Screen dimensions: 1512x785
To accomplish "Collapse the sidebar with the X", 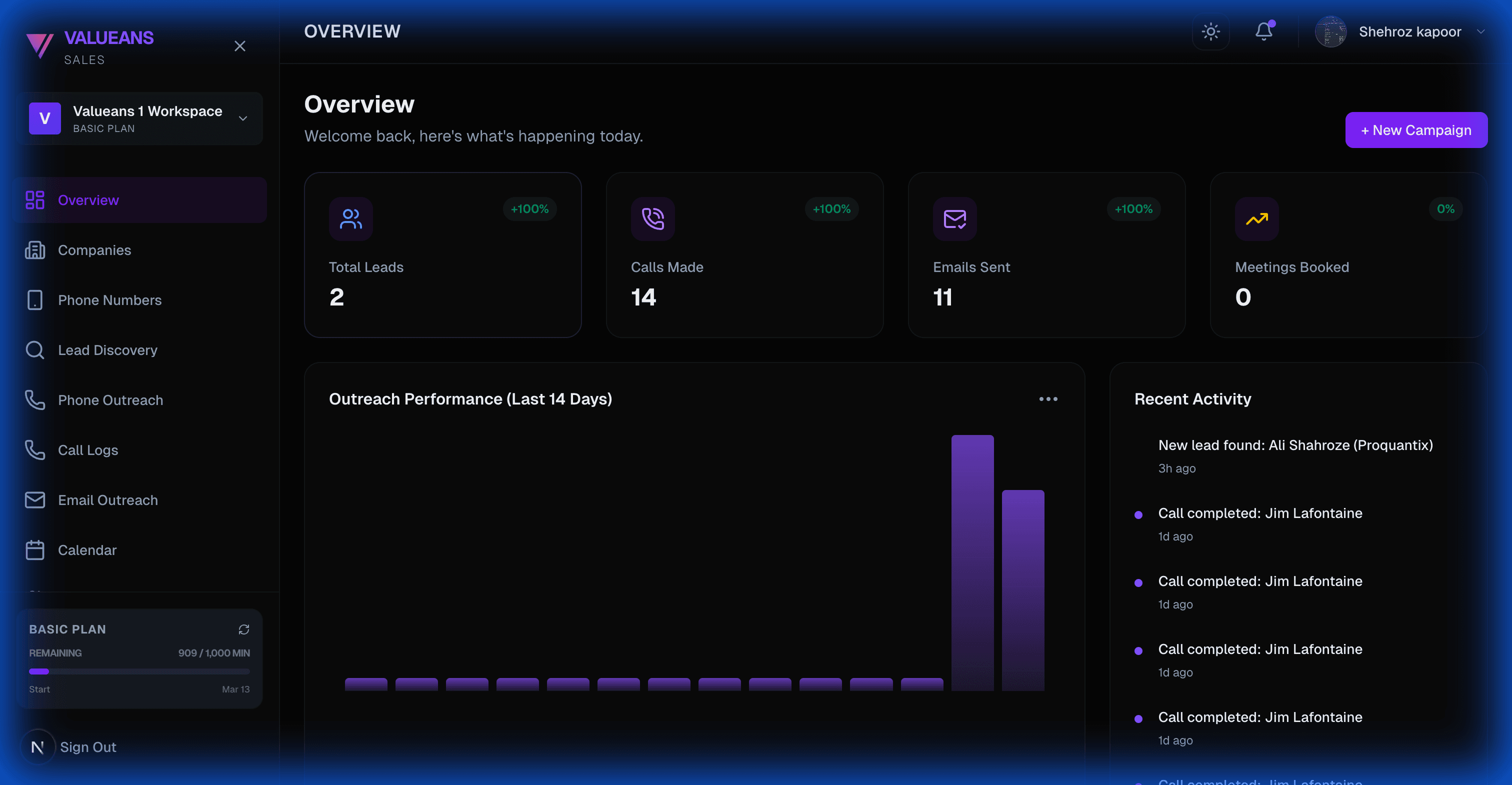I will tap(240, 46).
